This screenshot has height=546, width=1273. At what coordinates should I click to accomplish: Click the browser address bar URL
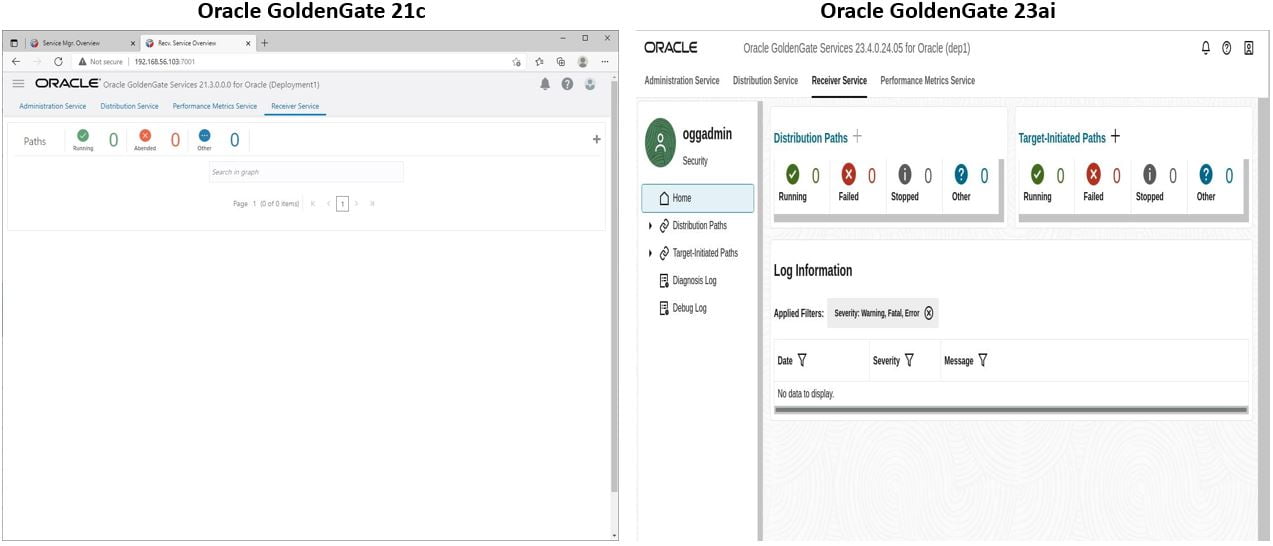165,61
